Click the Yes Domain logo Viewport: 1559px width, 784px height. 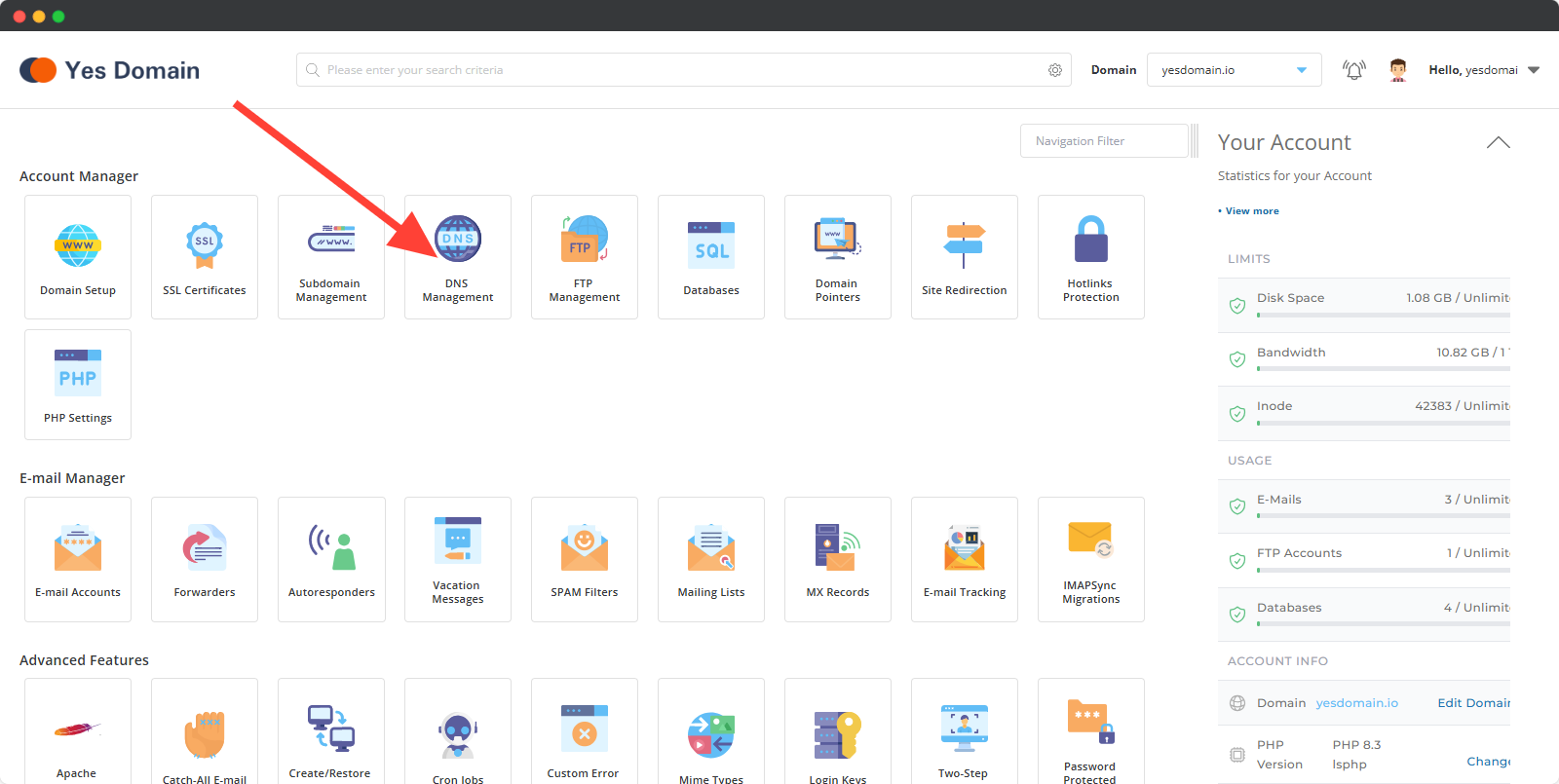click(x=109, y=70)
